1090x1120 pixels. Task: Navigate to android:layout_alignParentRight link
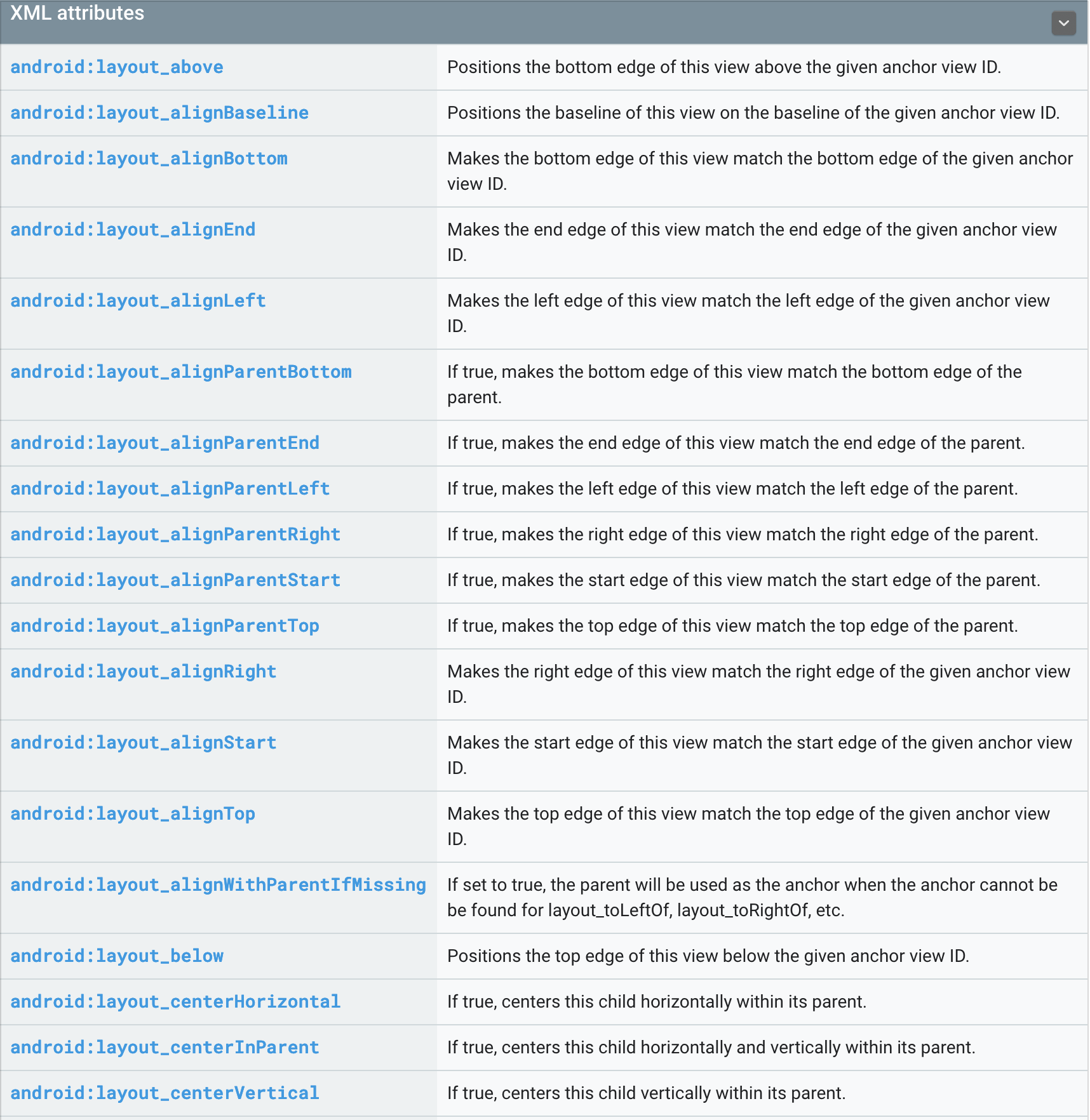[x=175, y=535]
